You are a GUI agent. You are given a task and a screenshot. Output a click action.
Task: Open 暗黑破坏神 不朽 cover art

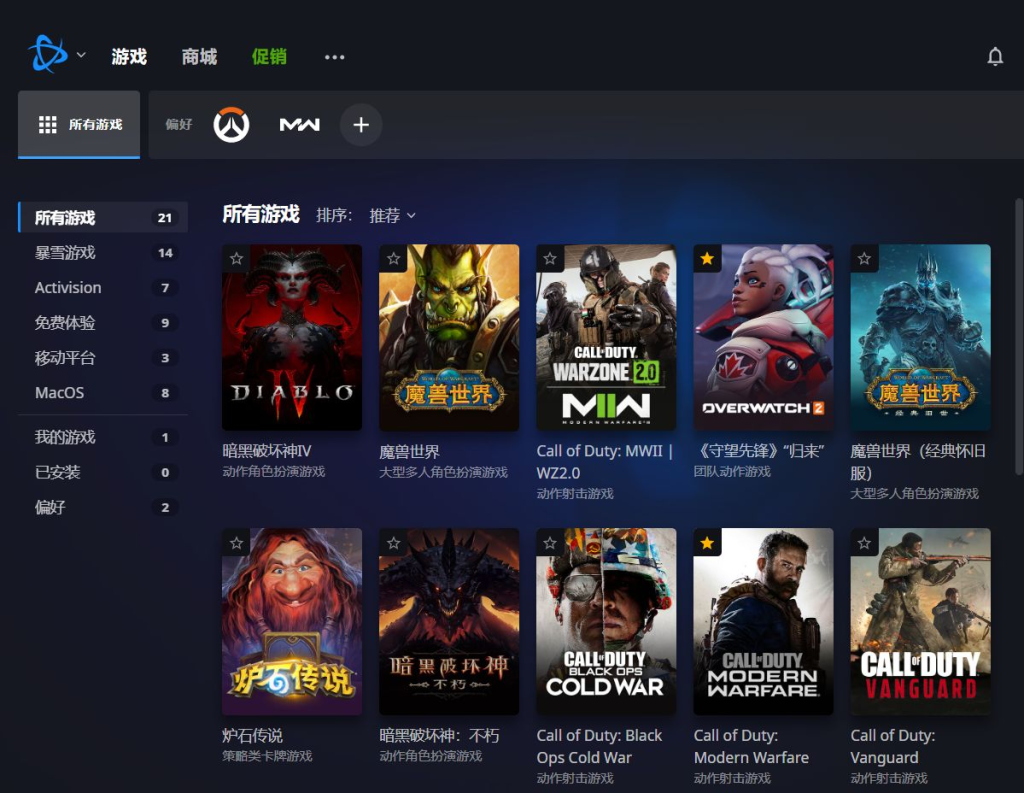pos(449,622)
